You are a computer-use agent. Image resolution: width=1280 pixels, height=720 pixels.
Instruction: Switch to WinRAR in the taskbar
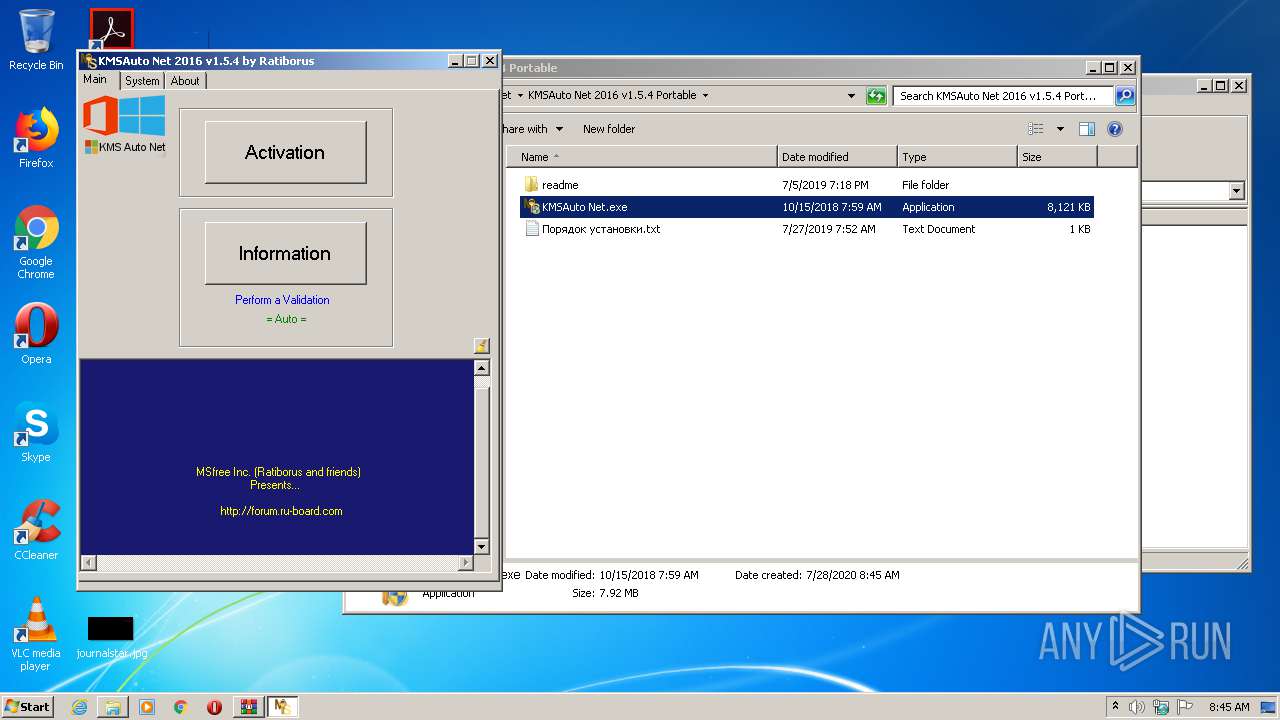(249, 707)
